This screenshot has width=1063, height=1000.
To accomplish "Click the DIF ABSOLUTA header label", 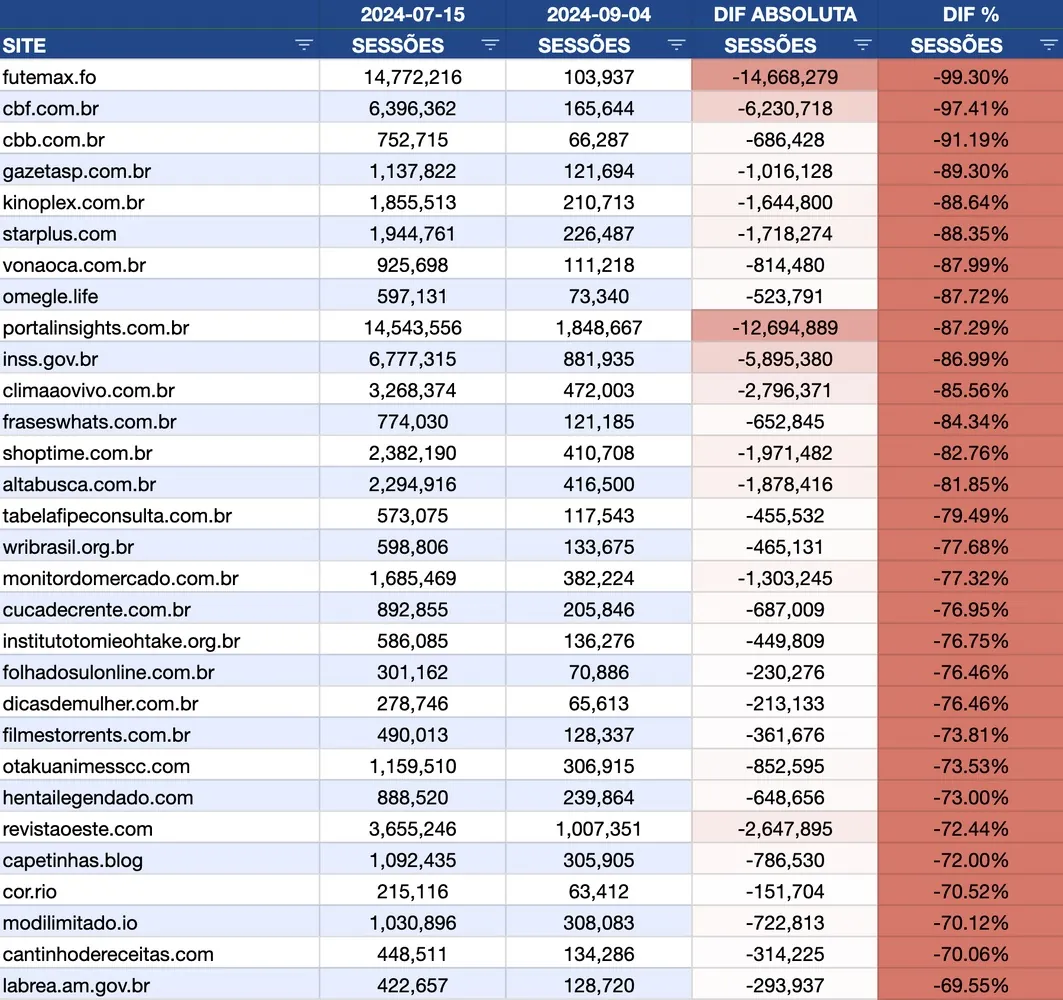I will [785, 14].
